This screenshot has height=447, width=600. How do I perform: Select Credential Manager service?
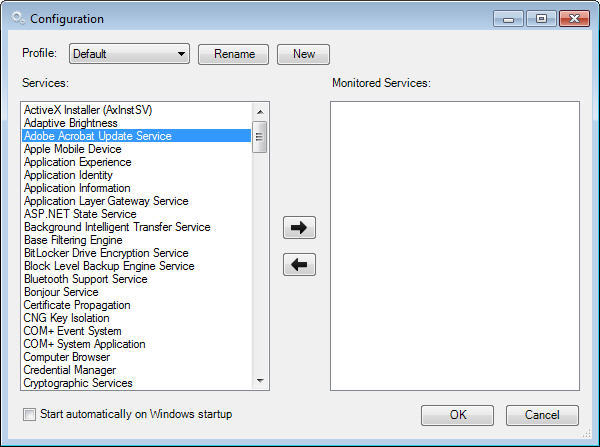point(136,370)
